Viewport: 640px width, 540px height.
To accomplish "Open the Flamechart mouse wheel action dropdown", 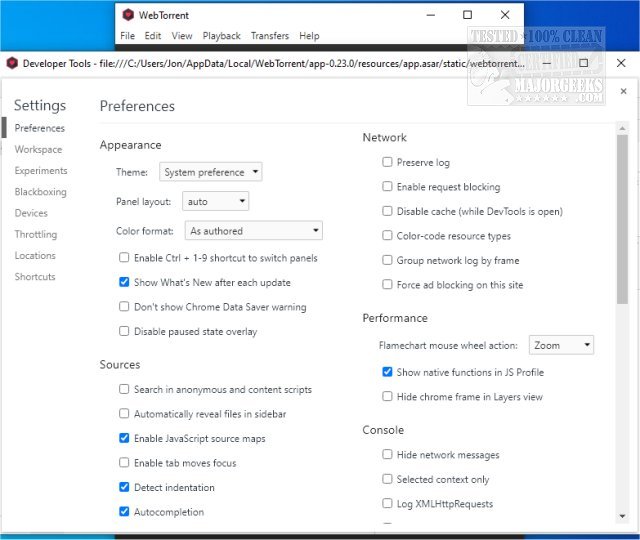I will tap(561, 345).
